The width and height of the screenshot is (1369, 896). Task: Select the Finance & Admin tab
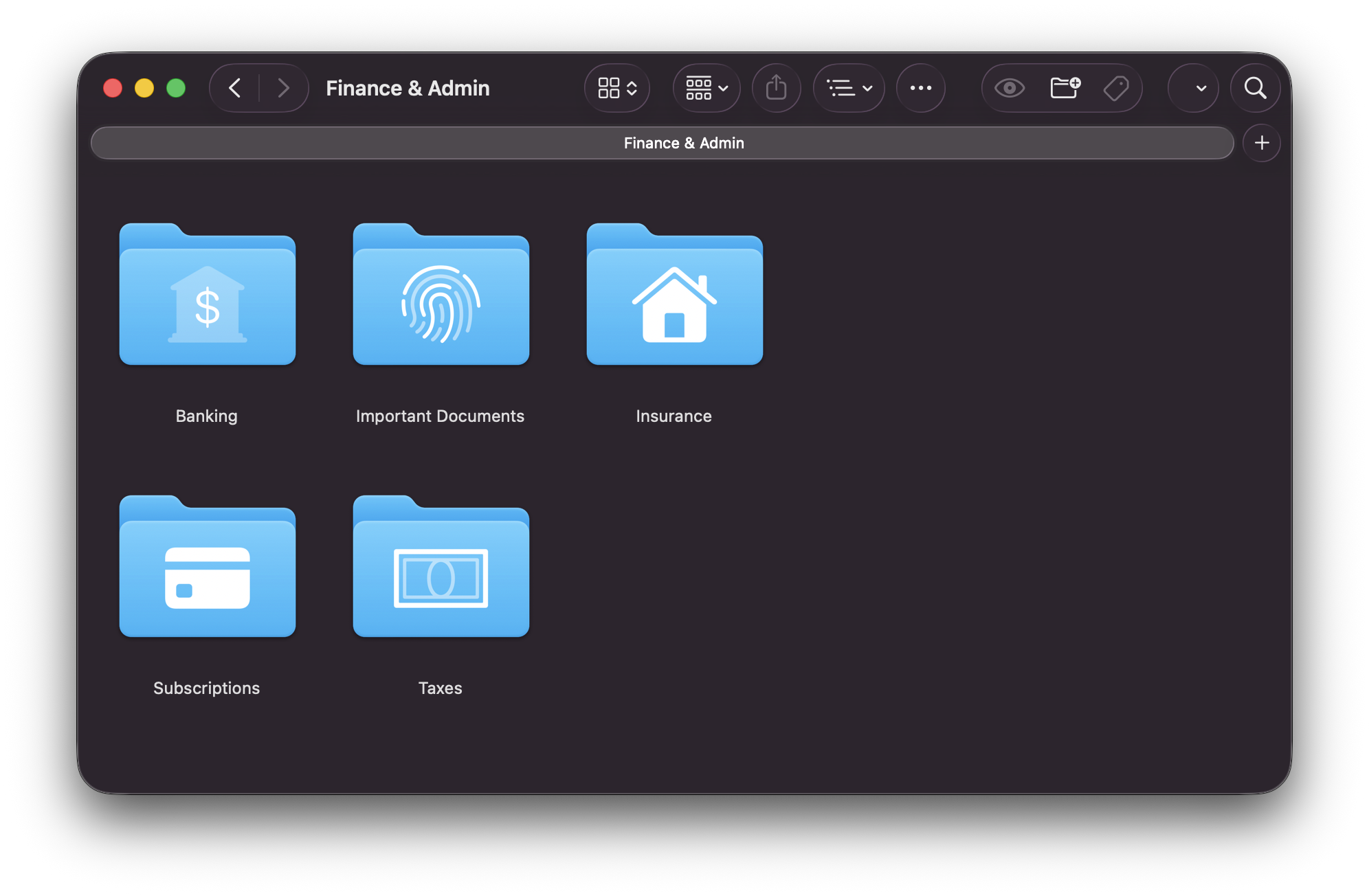coord(684,143)
